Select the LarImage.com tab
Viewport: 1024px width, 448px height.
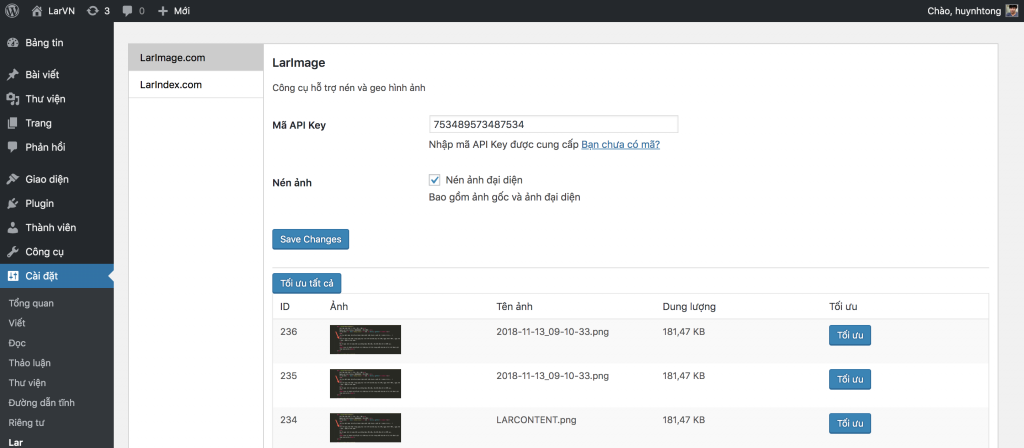173,58
